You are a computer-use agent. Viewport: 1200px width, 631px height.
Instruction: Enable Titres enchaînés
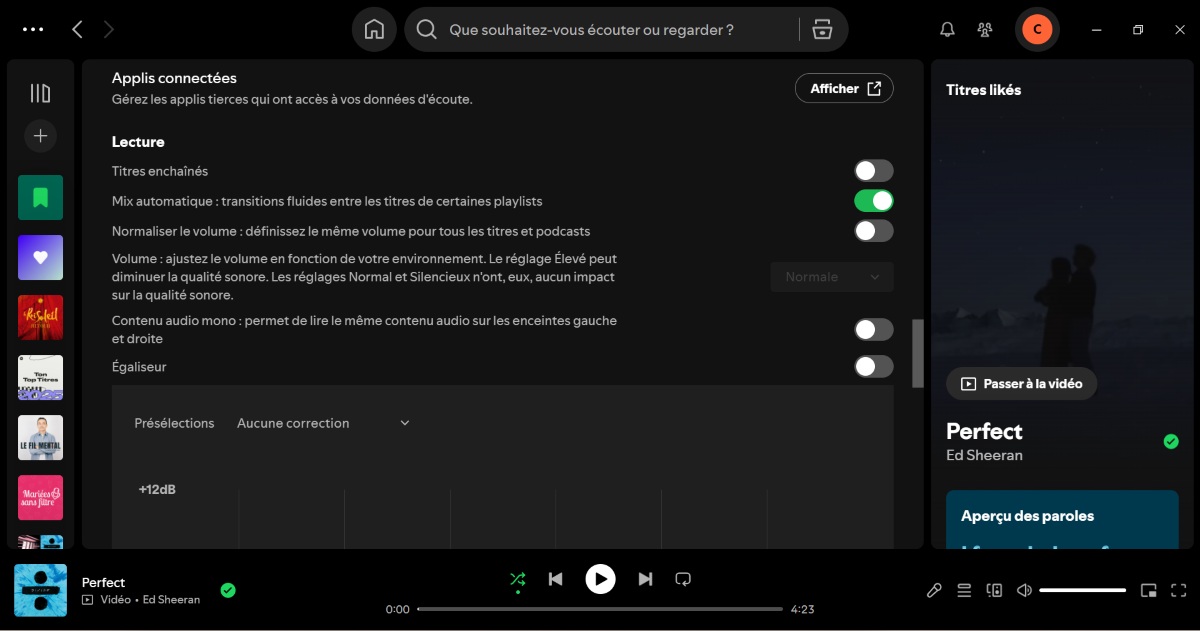tap(873, 170)
